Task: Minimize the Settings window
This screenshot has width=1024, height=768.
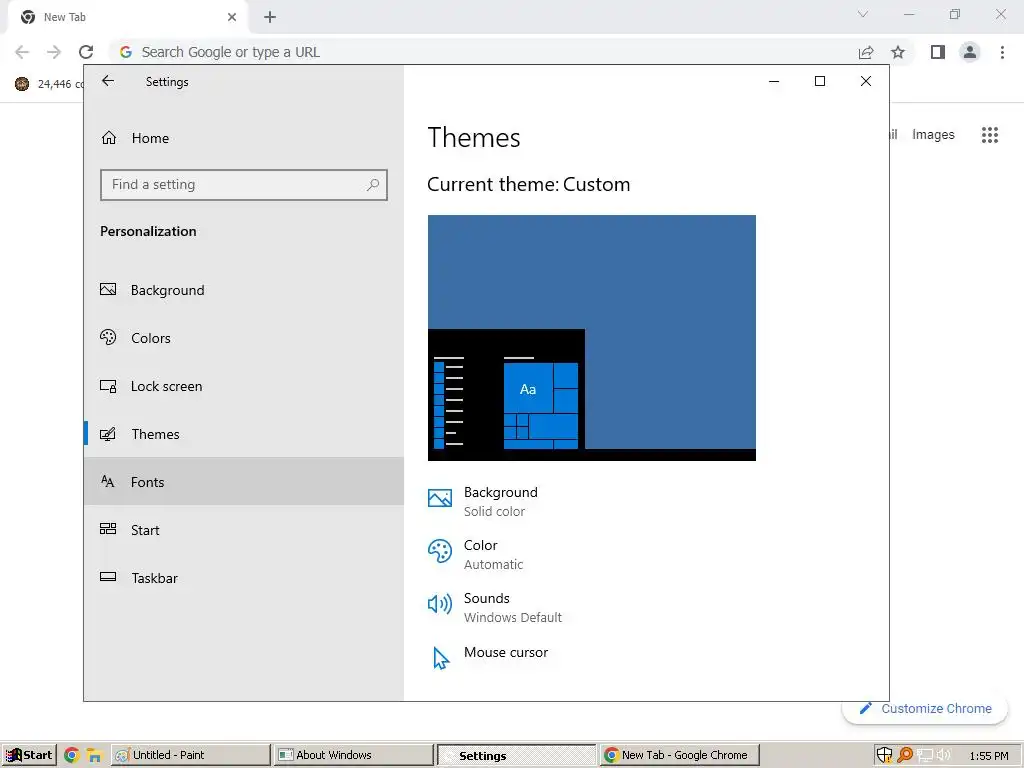Action: pos(774,81)
